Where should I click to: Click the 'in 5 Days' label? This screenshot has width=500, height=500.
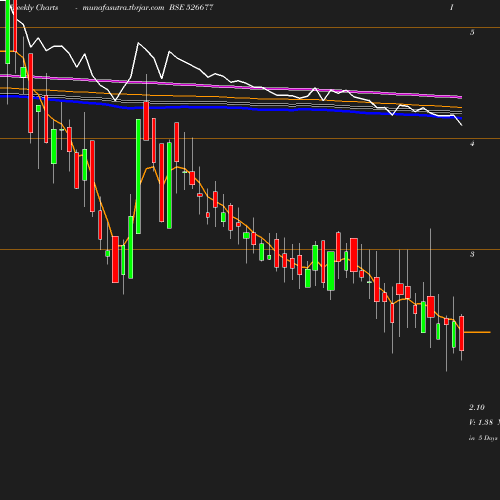pyautogui.click(x=483, y=438)
